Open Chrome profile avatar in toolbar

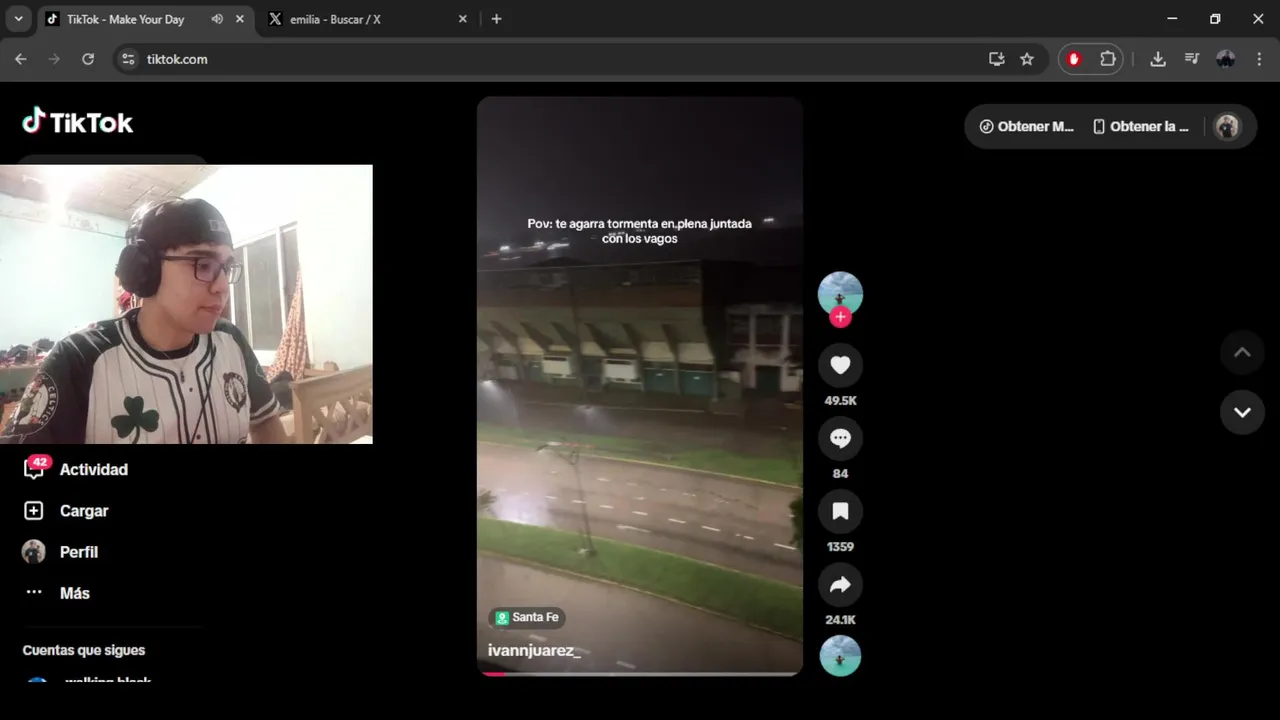(x=1226, y=59)
